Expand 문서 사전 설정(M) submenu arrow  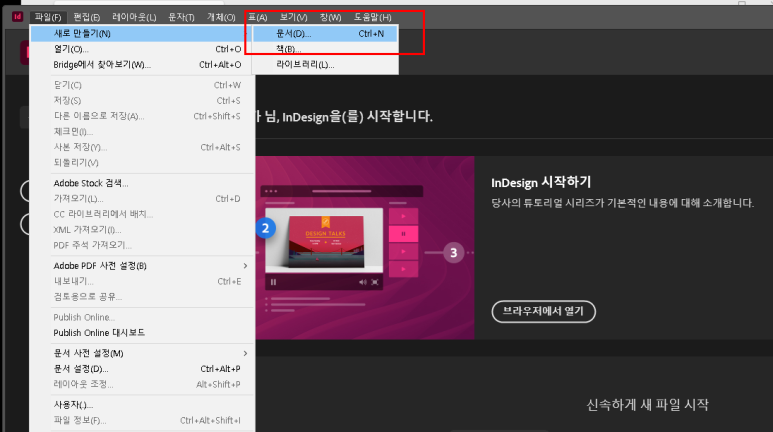click(245, 353)
